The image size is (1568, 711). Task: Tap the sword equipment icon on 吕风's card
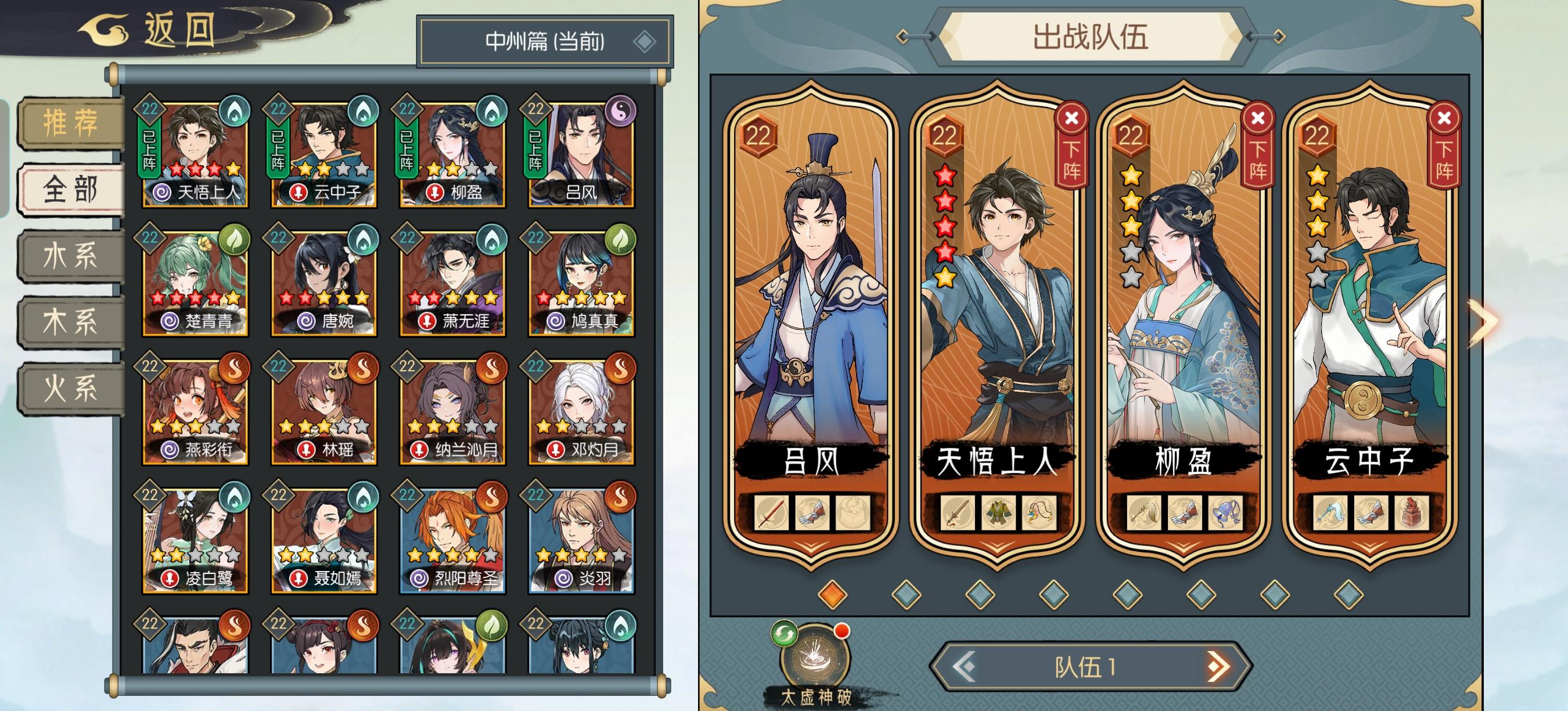pyautogui.click(x=771, y=512)
